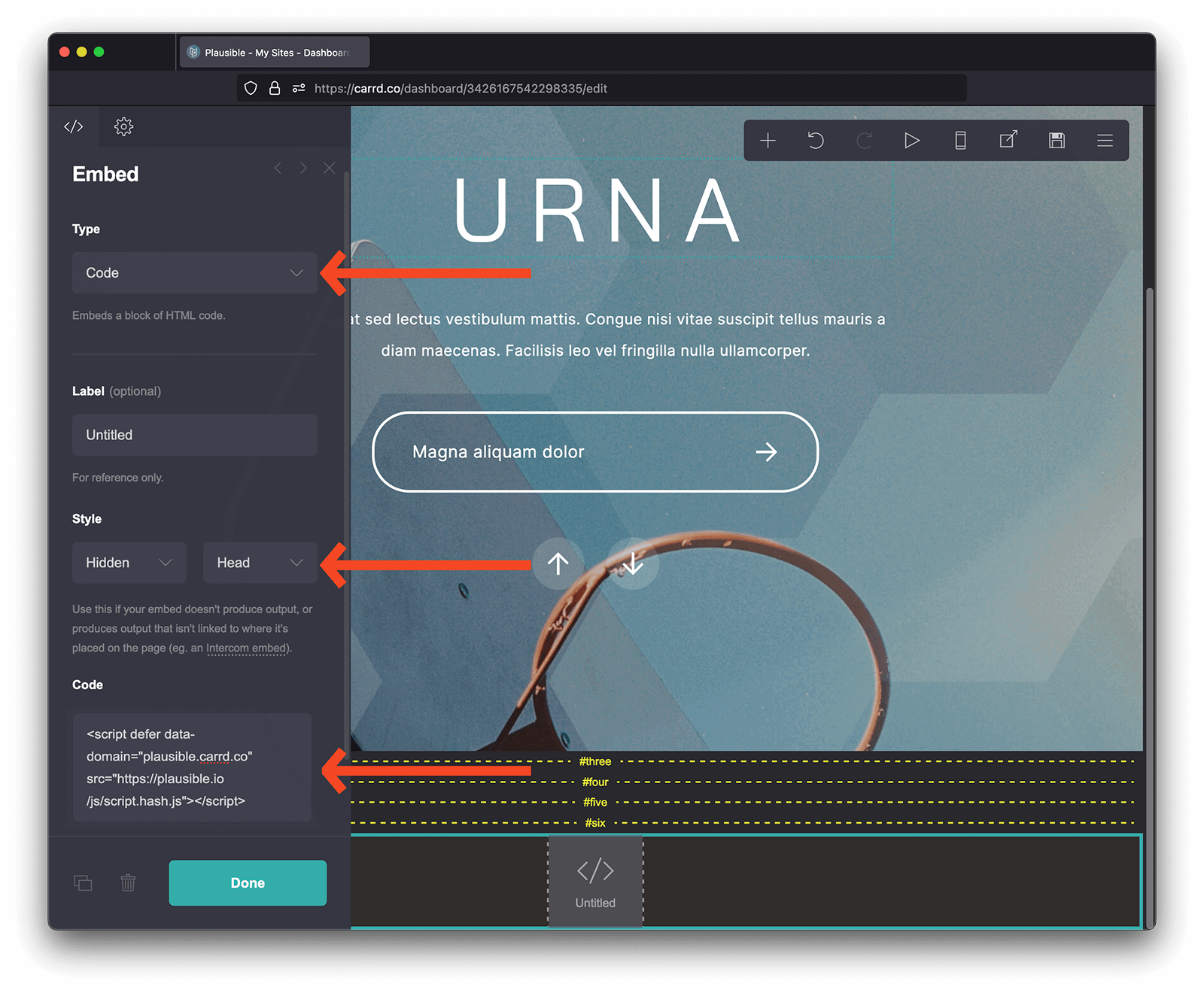This screenshot has width=1204, height=993.
Task: Open the embed code tab icon
Action: pos(74,126)
